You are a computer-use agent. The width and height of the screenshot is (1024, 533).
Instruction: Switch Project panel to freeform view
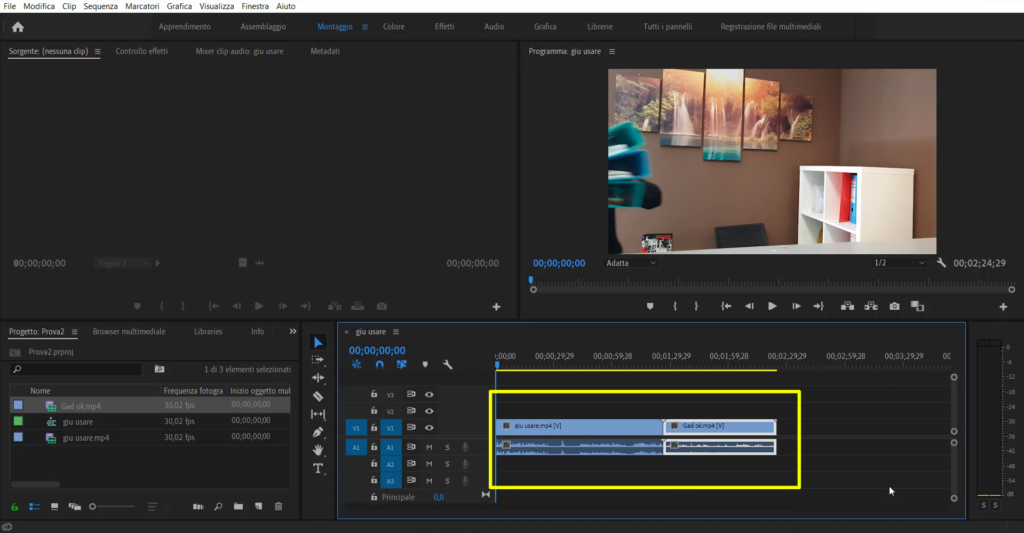(74, 506)
